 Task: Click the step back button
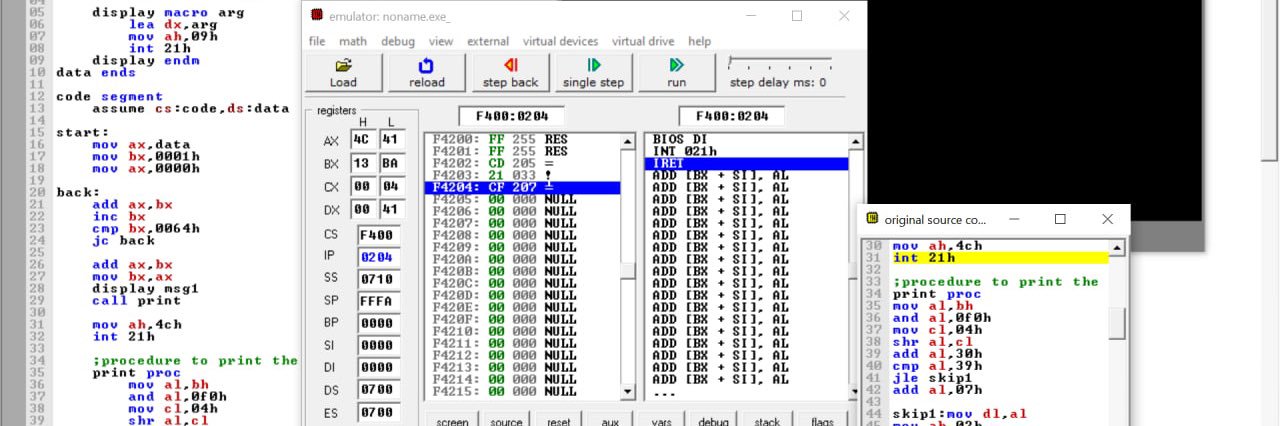(510, 72)
